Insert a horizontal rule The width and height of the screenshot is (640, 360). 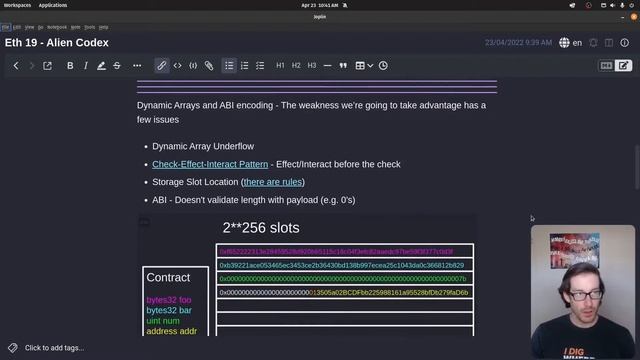[327, 66]
